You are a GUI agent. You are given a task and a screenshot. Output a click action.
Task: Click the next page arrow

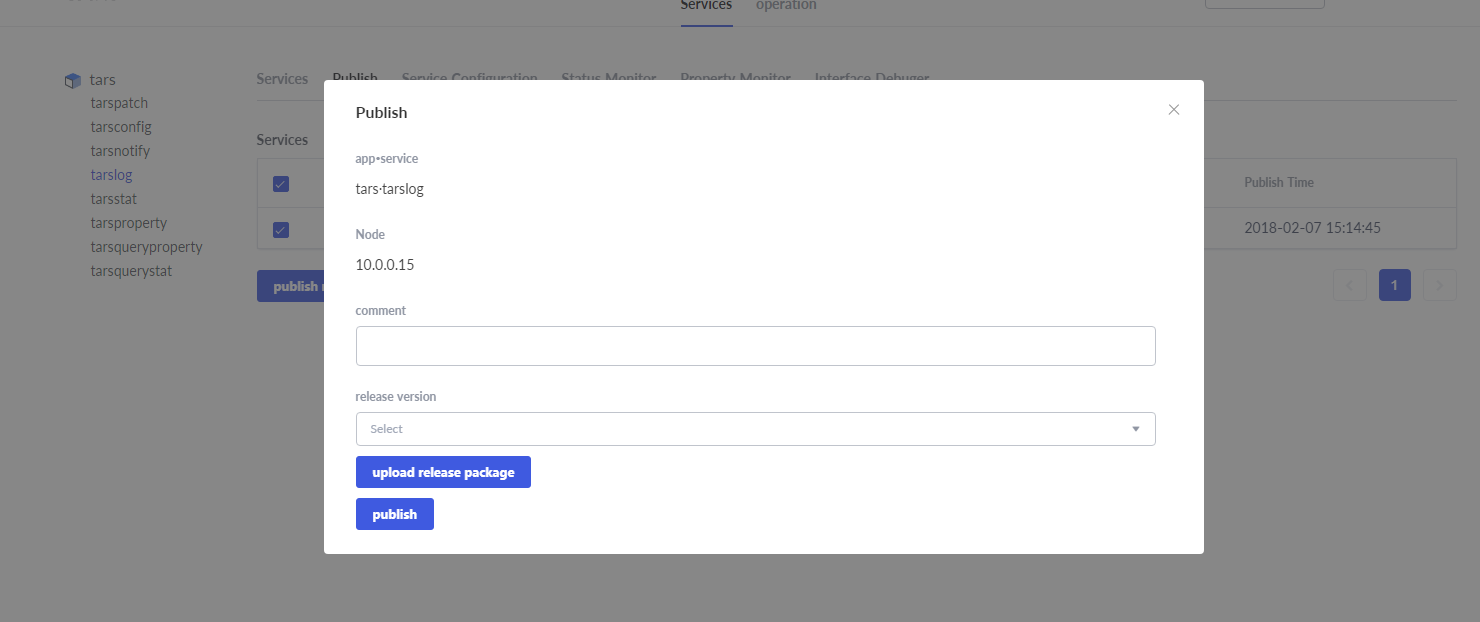(x=1439, y=285)
